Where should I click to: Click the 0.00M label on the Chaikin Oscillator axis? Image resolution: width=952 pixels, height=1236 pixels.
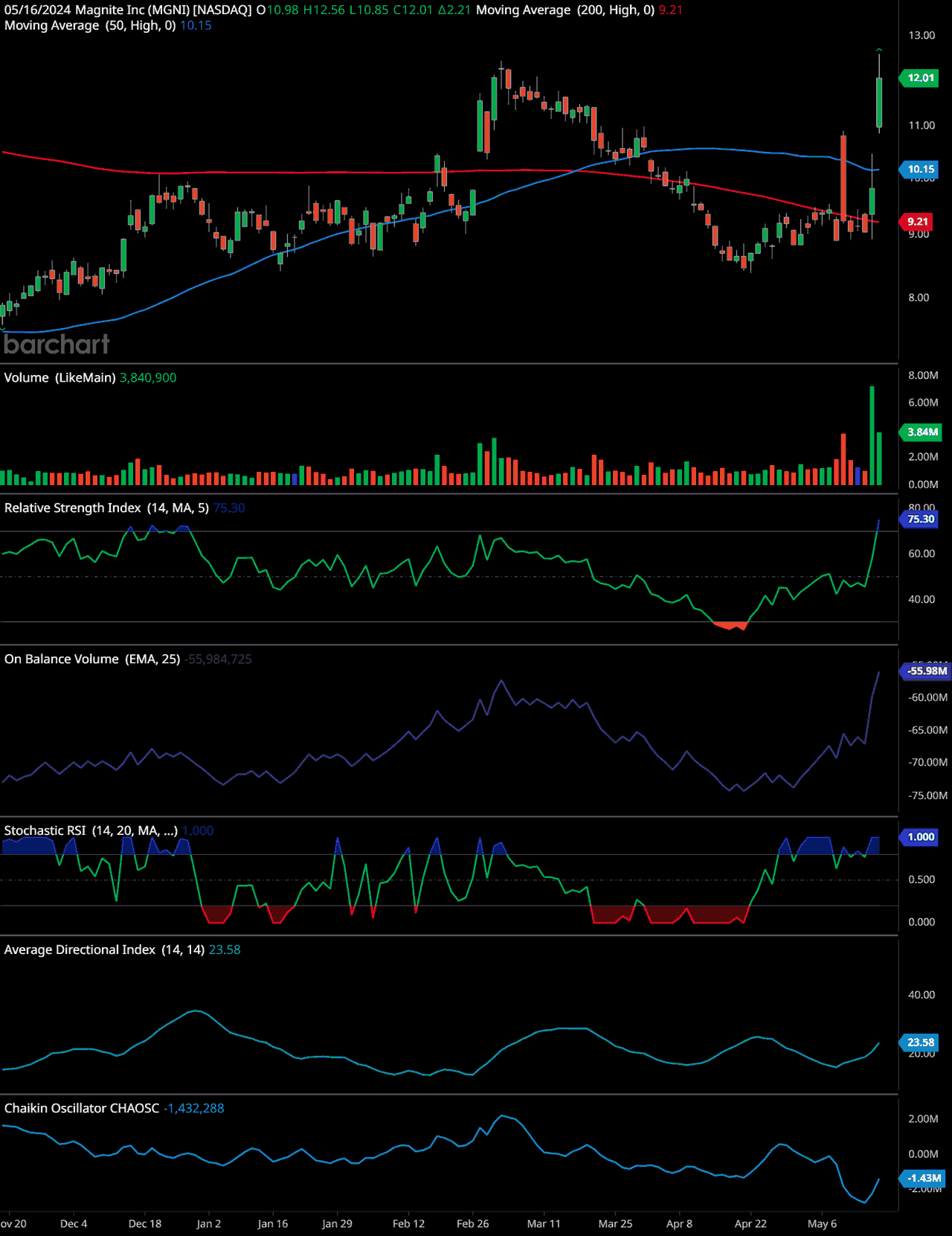tap(923, 1155)
